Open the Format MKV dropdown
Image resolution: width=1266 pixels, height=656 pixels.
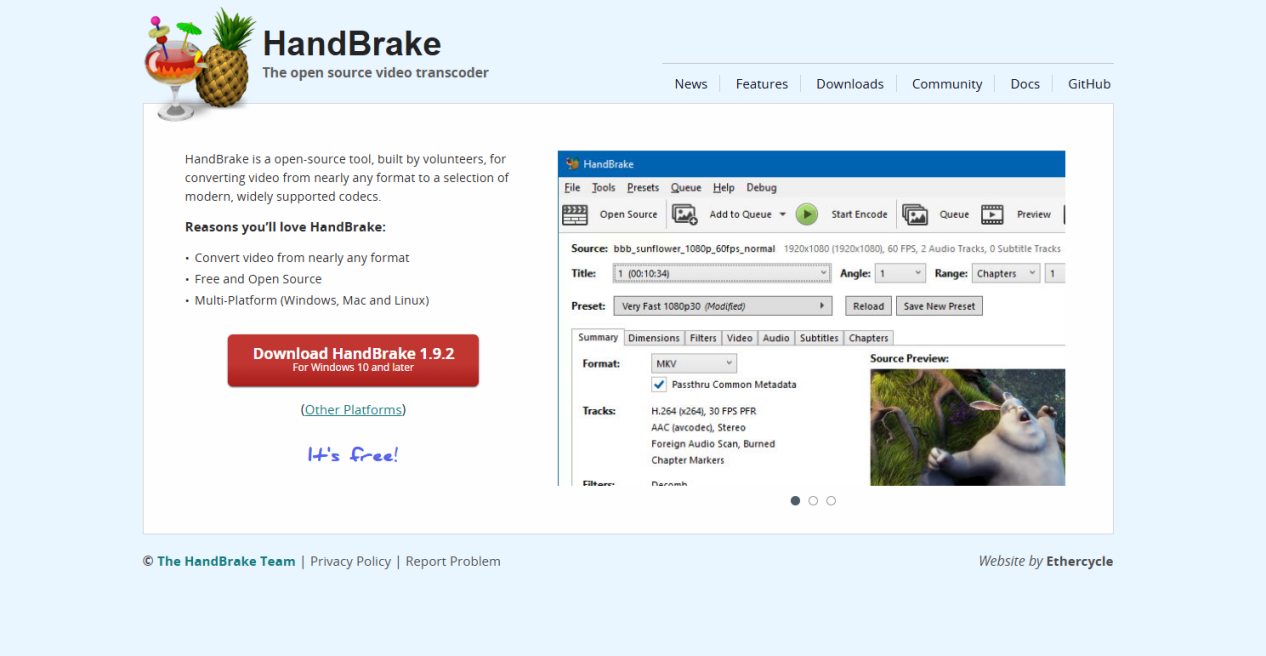pyautogui.click(x=694, y=364)
